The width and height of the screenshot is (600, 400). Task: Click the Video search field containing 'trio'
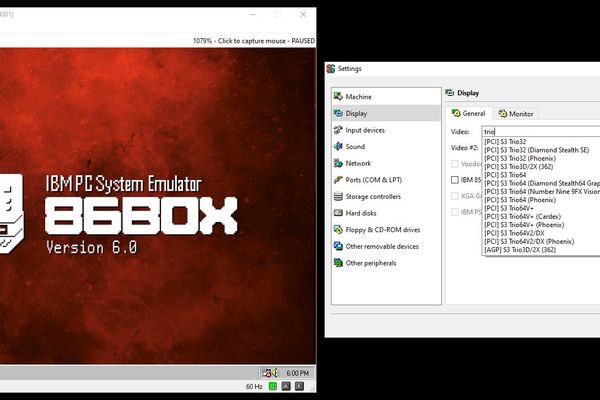[x=541, y=132]
